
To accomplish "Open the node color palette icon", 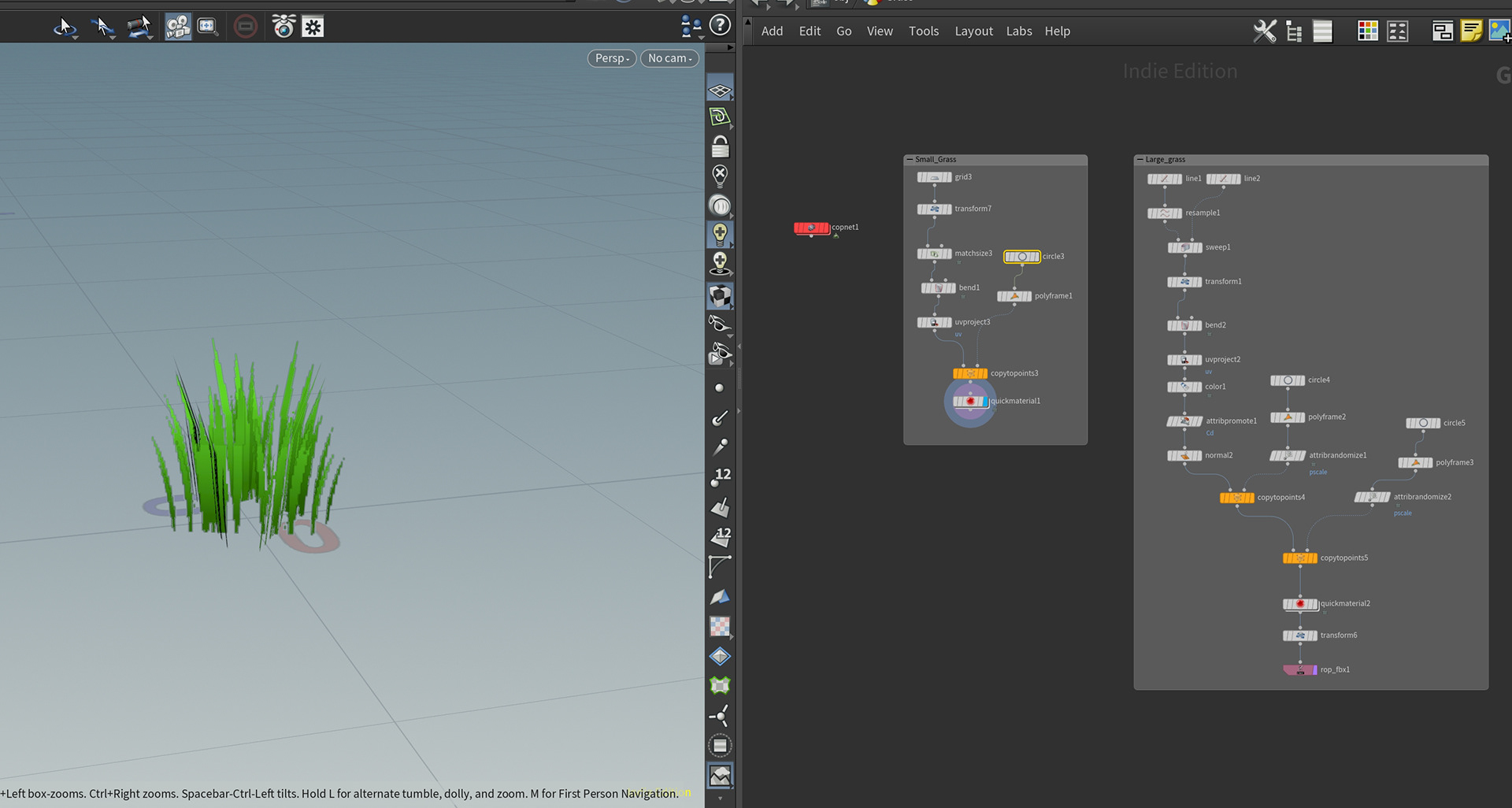I will coord(1368,32).
